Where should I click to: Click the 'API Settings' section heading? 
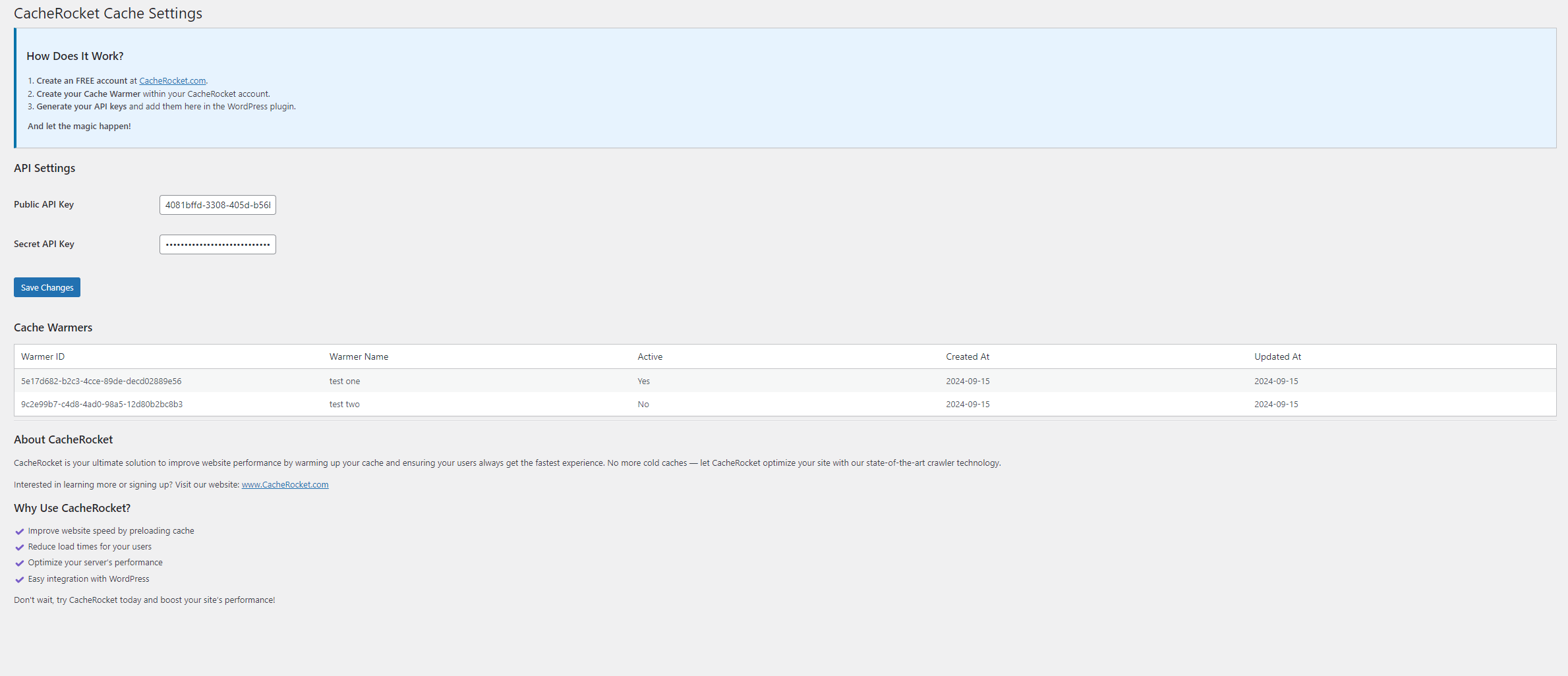45,168
